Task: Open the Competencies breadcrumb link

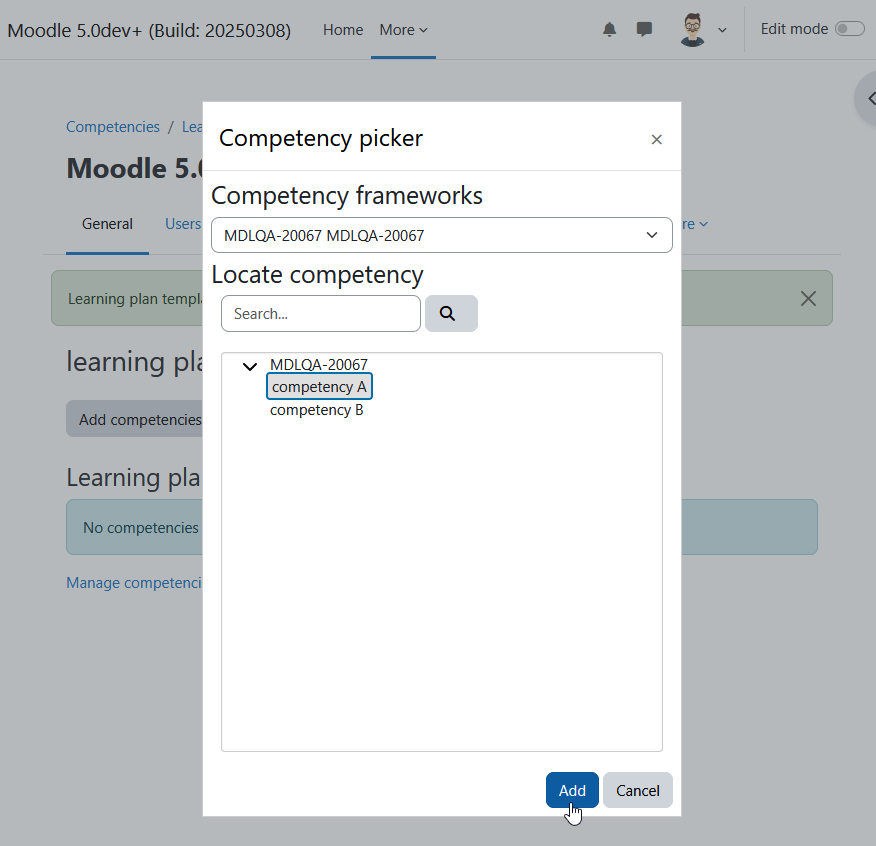Action: click(x=113, y=127)
